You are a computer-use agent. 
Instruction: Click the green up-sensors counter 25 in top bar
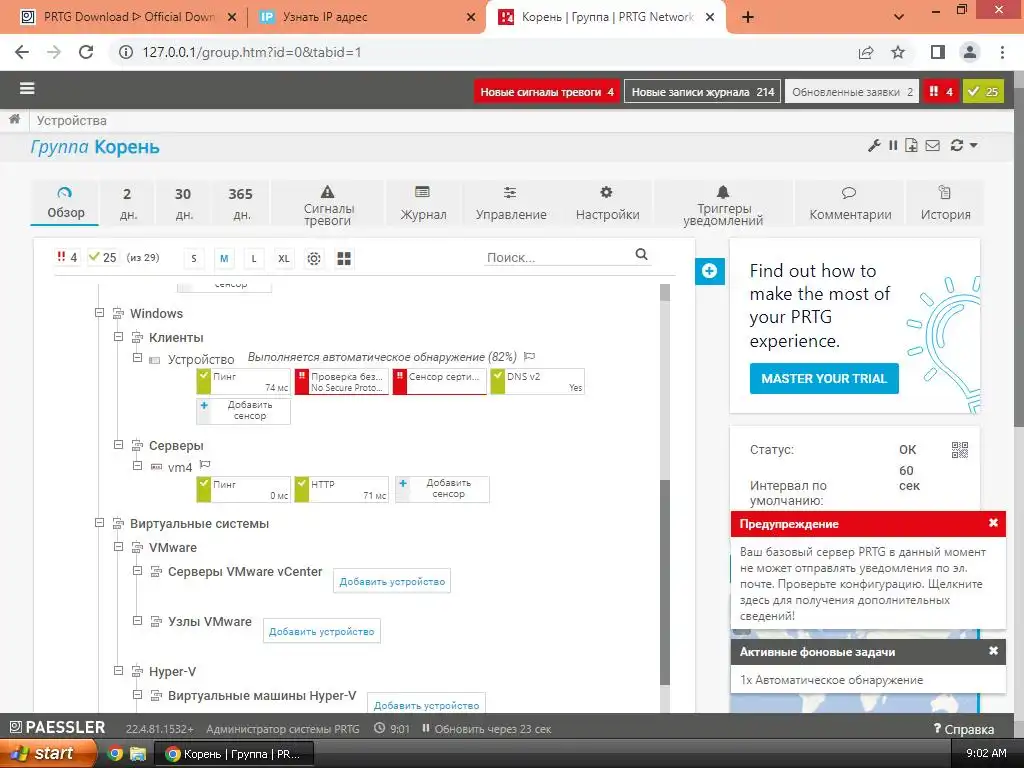coord(984,91)
